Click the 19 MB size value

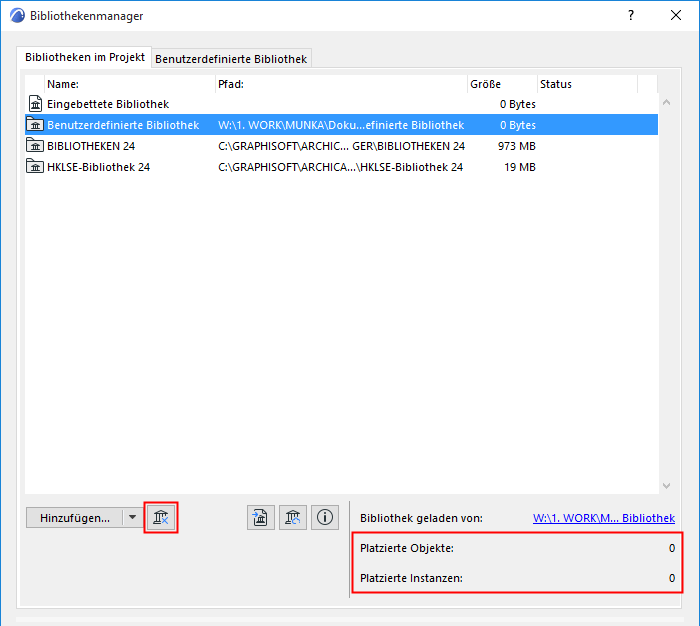(520, 167)
